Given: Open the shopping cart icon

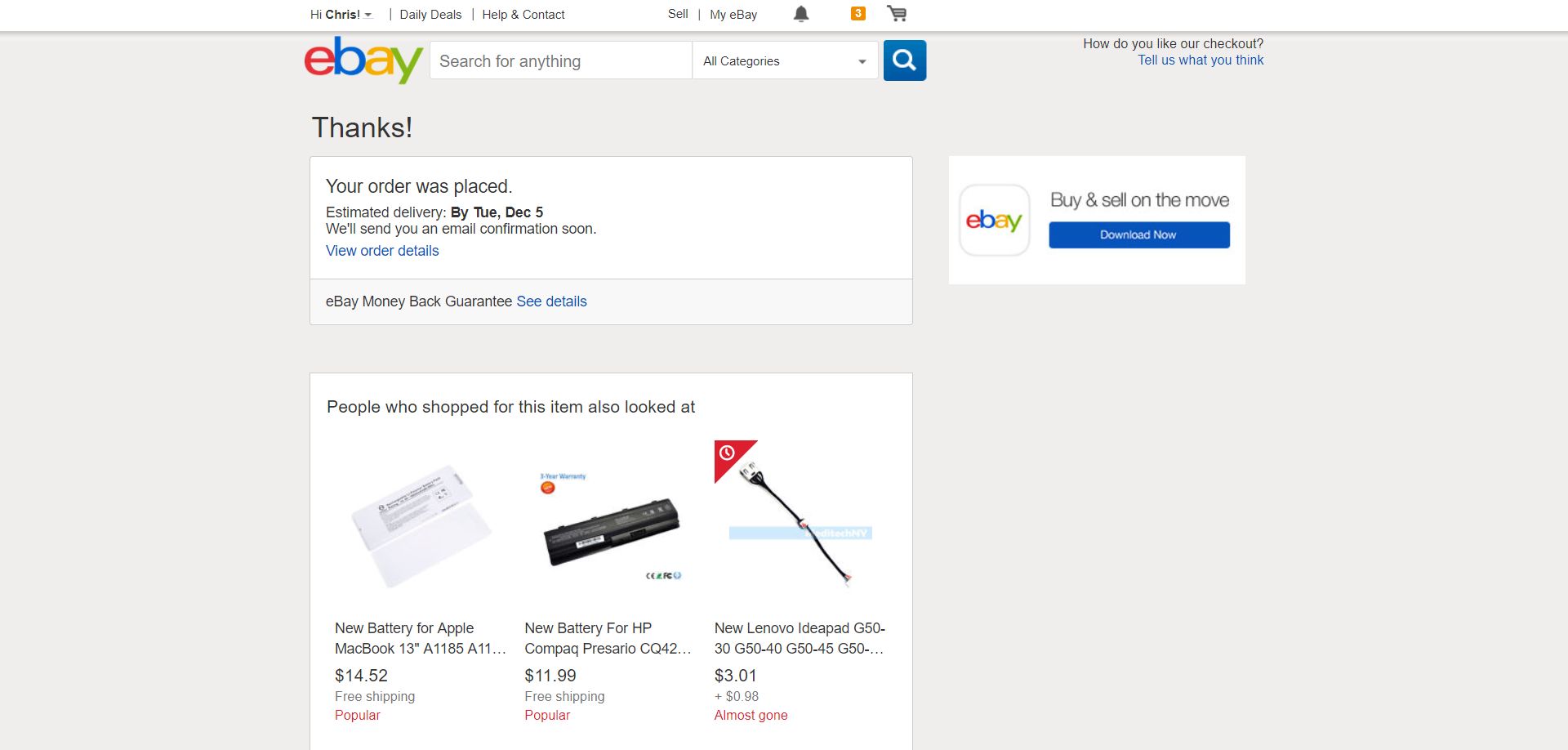Looking at the screenshot, I should click(x=897, y=14).
